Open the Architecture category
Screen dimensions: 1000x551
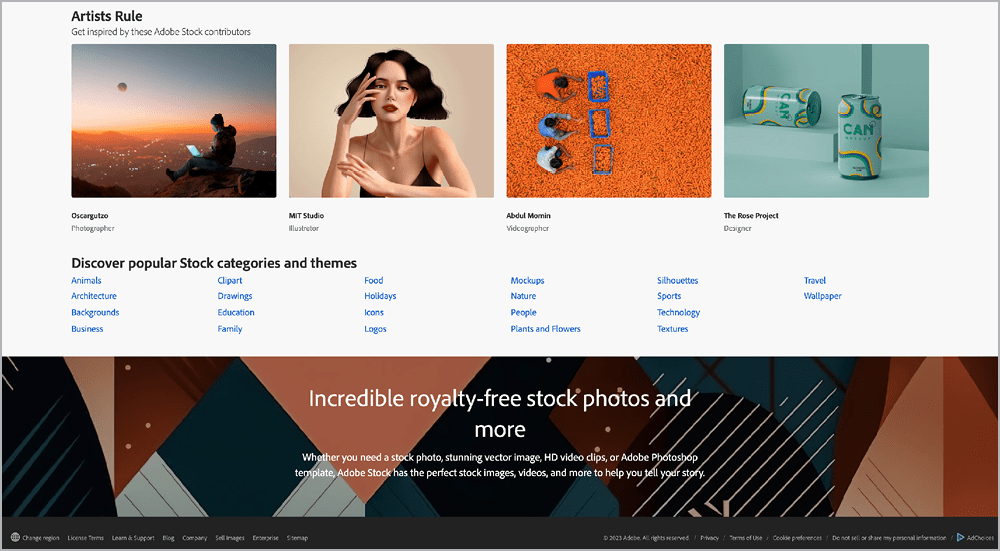pyautogui.click(x=94, y=296)
